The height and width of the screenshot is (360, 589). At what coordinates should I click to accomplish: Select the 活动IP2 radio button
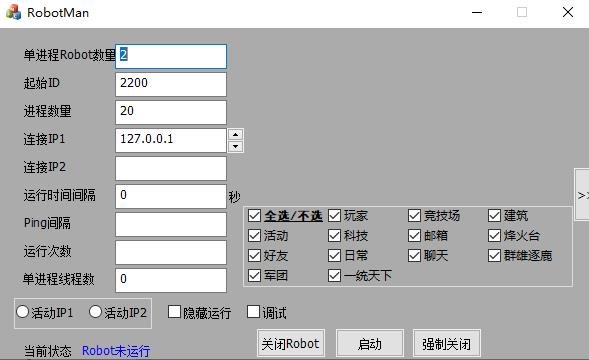coord(95,312)
